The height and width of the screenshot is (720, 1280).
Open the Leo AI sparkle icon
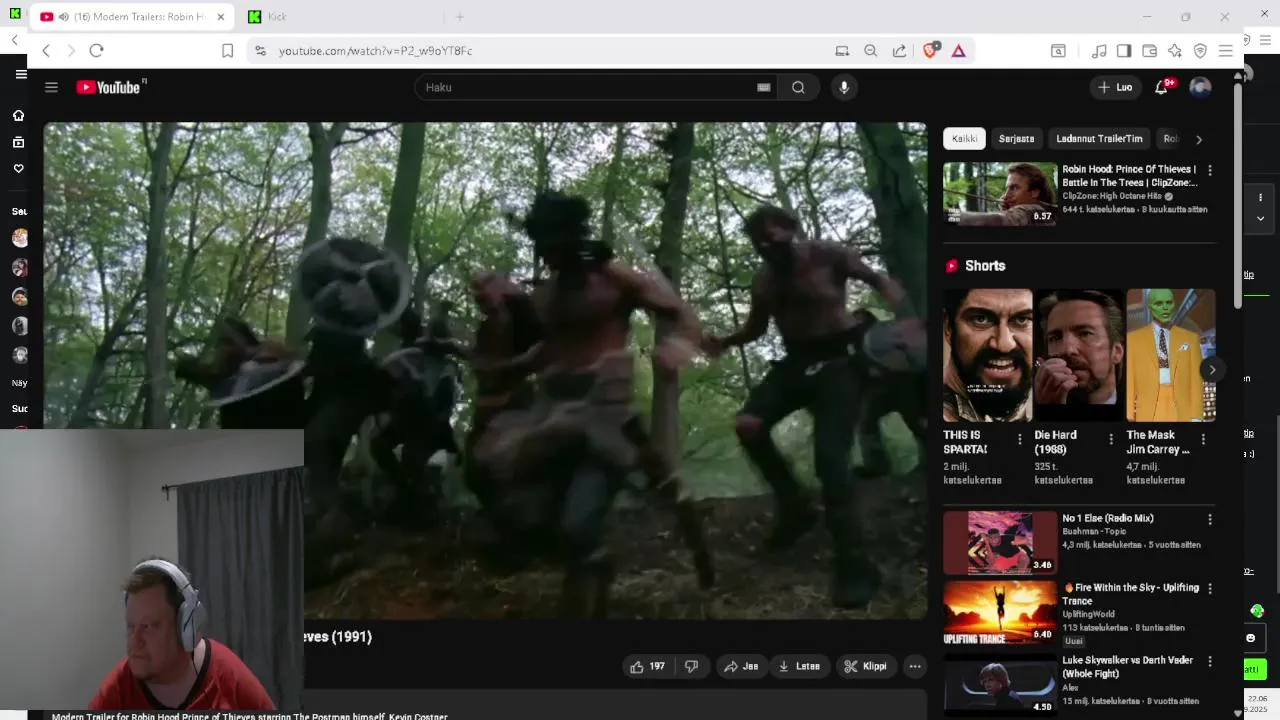tap(1175, 51)
